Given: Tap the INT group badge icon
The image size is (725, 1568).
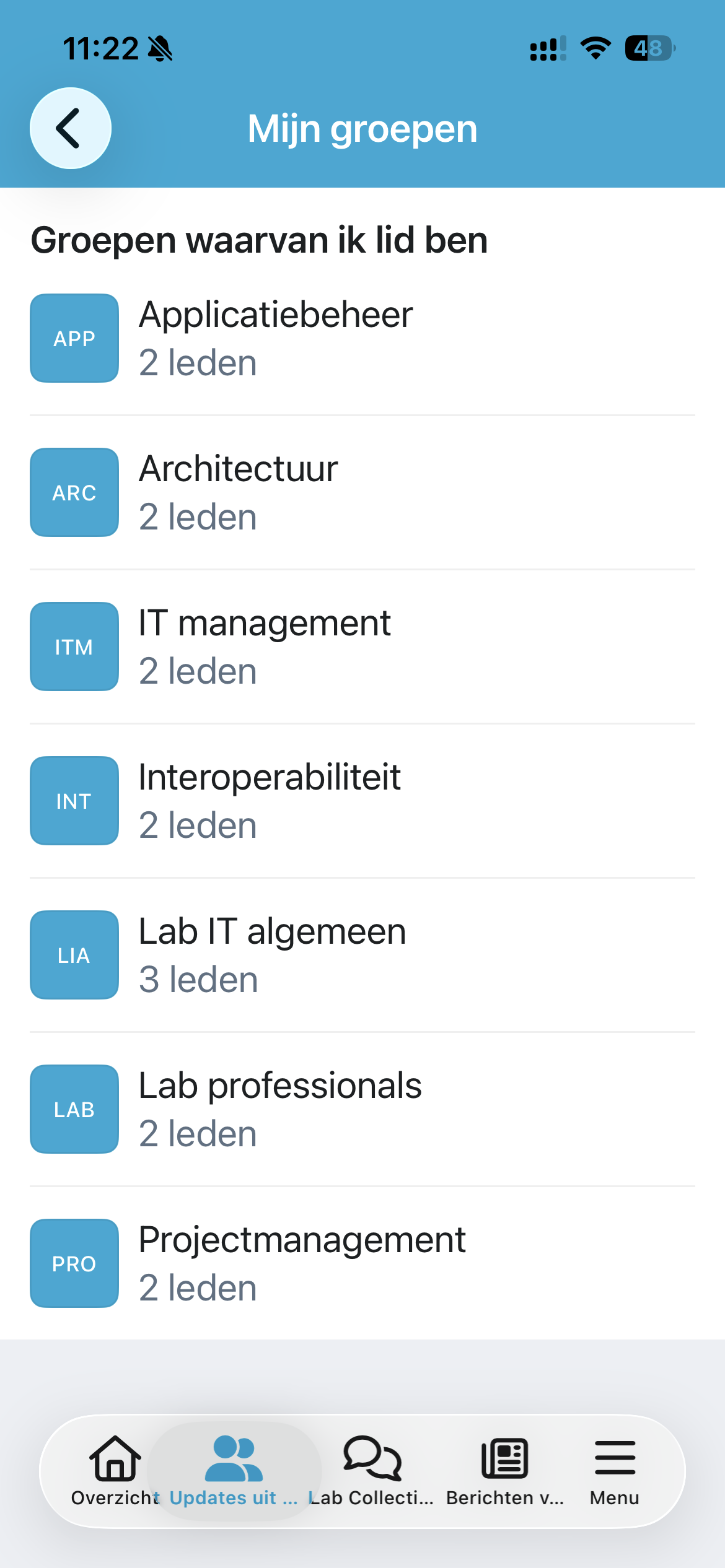Looking at the screenshot, I should tap(74, 801).
